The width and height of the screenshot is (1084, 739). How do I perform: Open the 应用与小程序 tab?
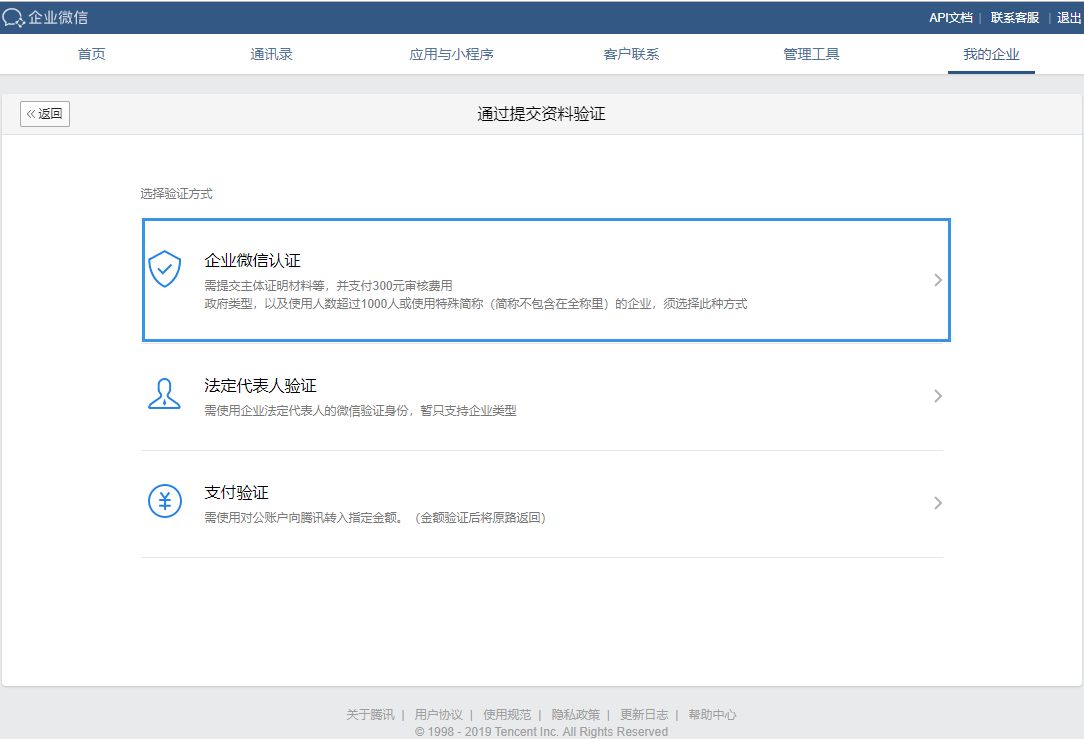452,54
